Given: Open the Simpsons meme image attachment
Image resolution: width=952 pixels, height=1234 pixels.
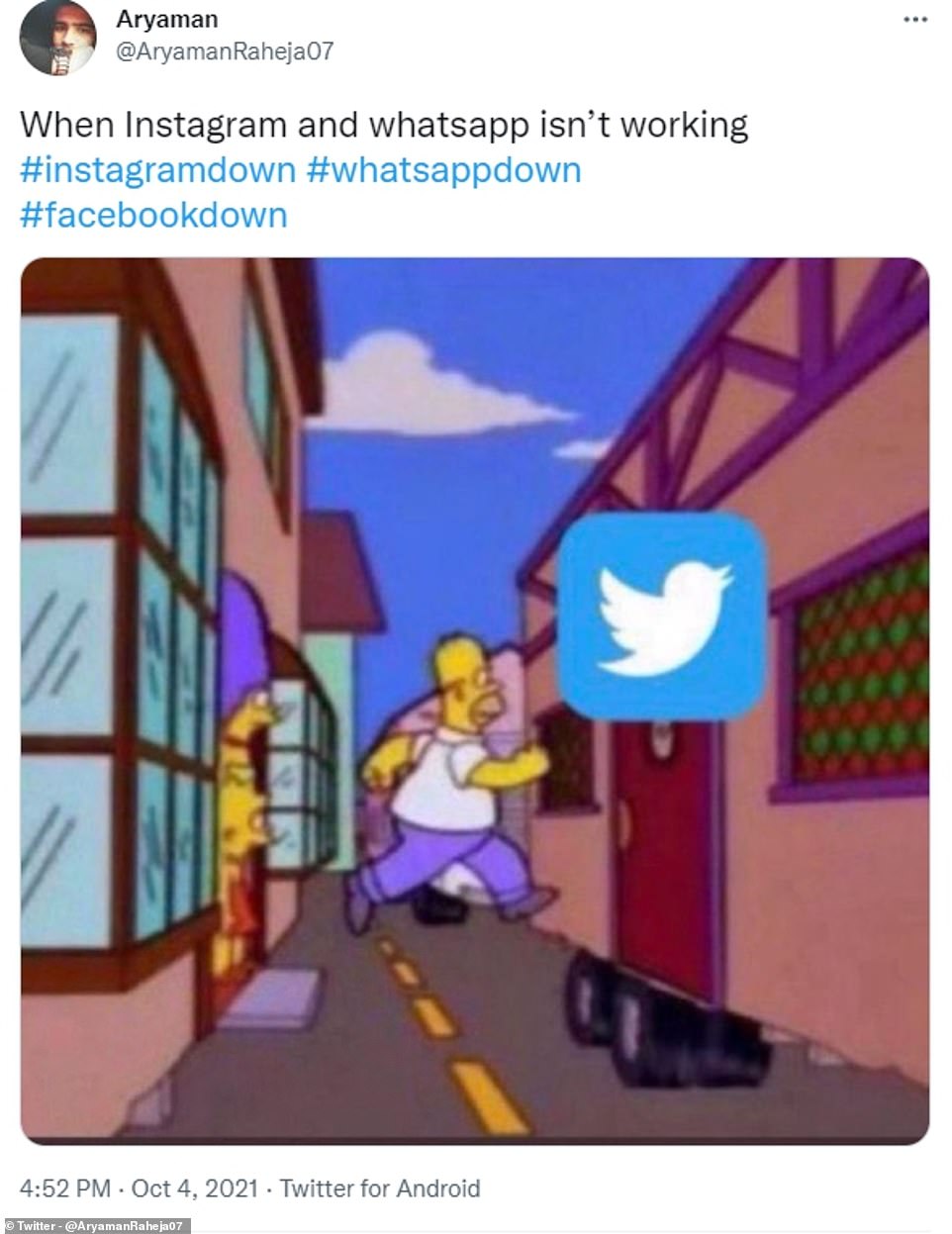Looking at the screenshot, I should click(x=475, y=701).
